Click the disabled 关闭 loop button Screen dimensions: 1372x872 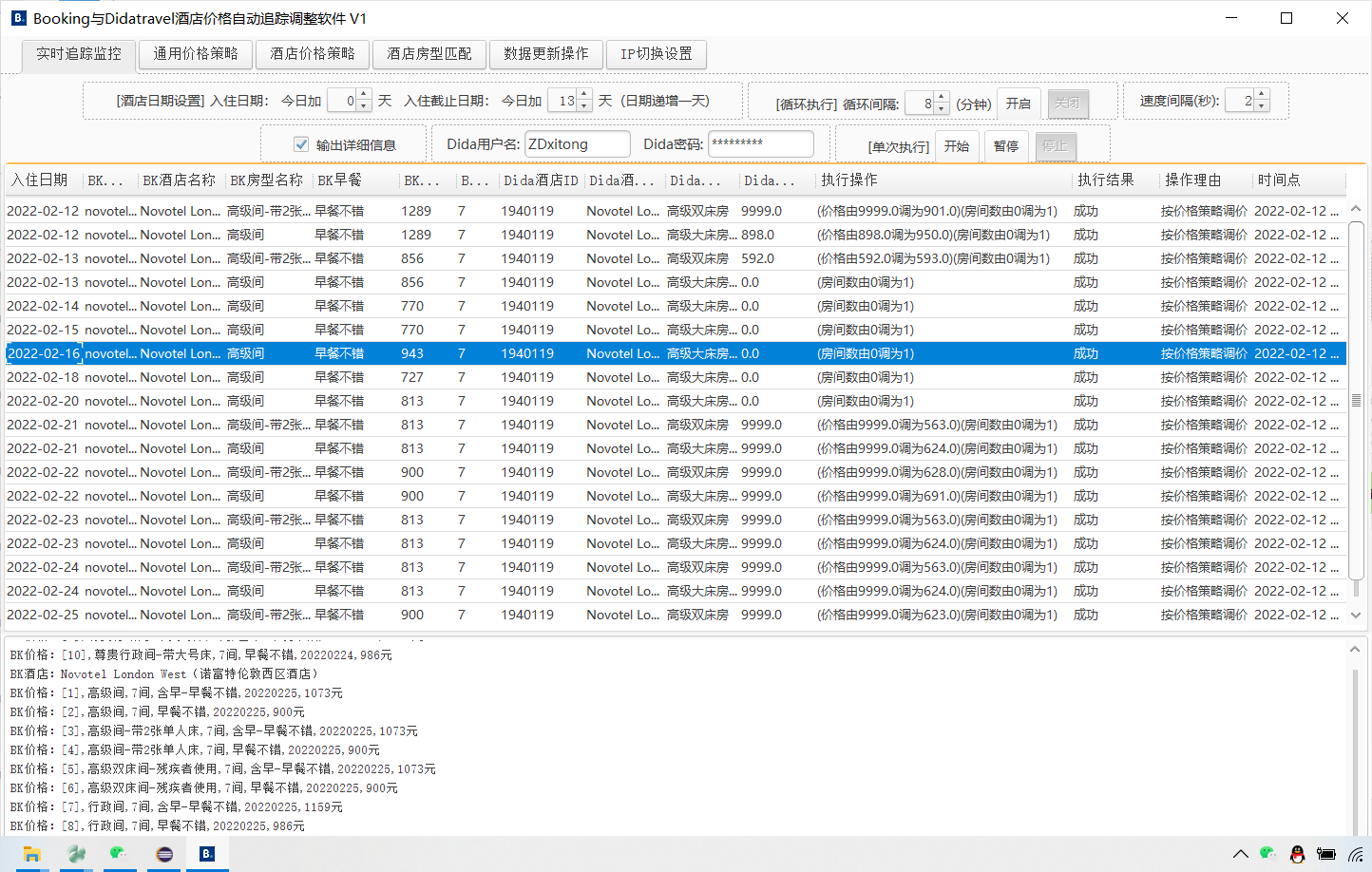[x=1068, y=104]
